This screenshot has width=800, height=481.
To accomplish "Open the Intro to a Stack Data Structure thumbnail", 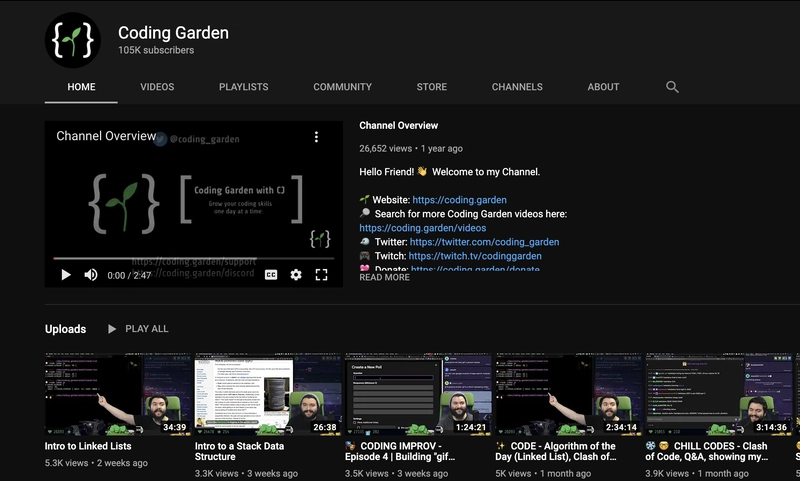I will click(x=268, y=394).
